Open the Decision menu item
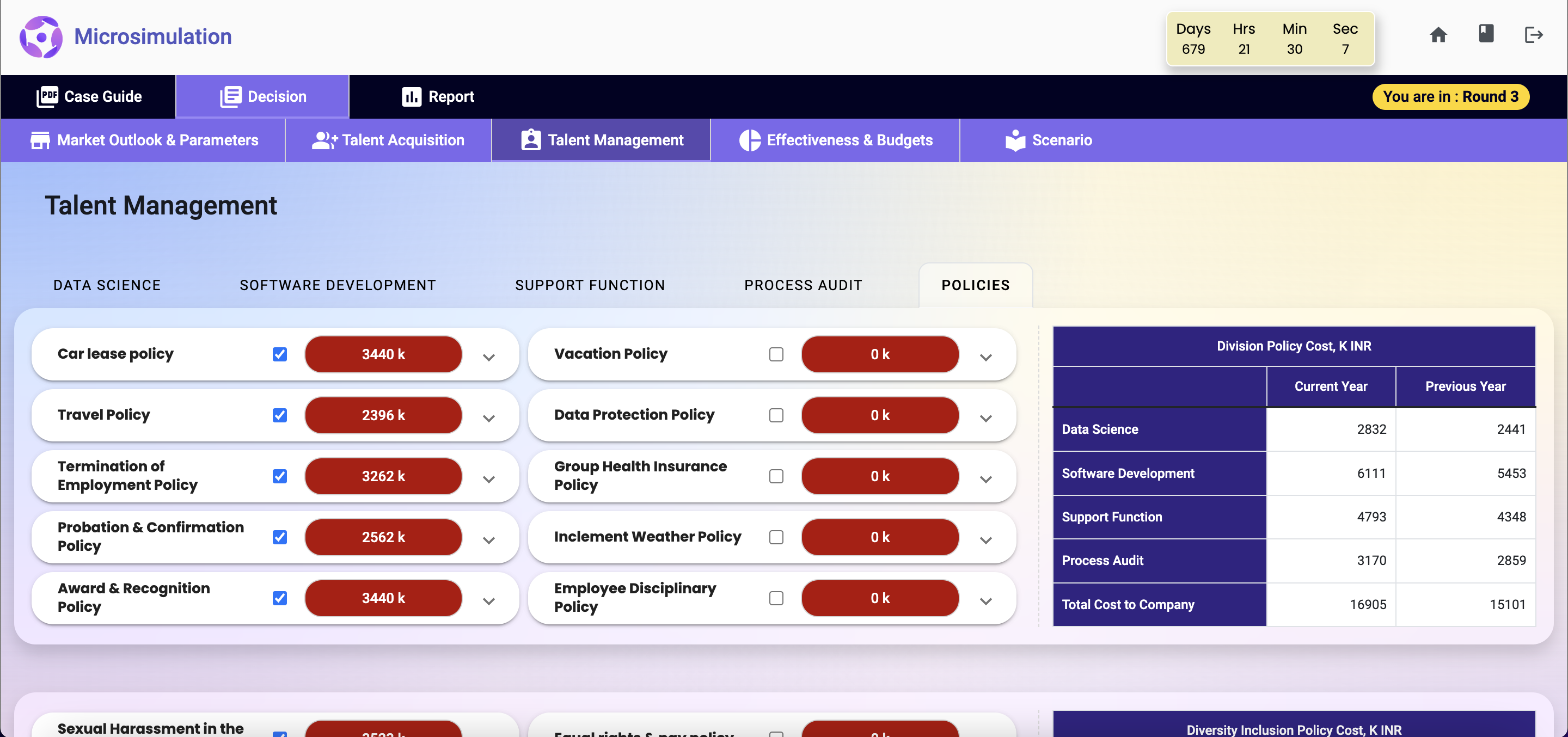Screen dimensions: 1568x737 coord(262,96)
